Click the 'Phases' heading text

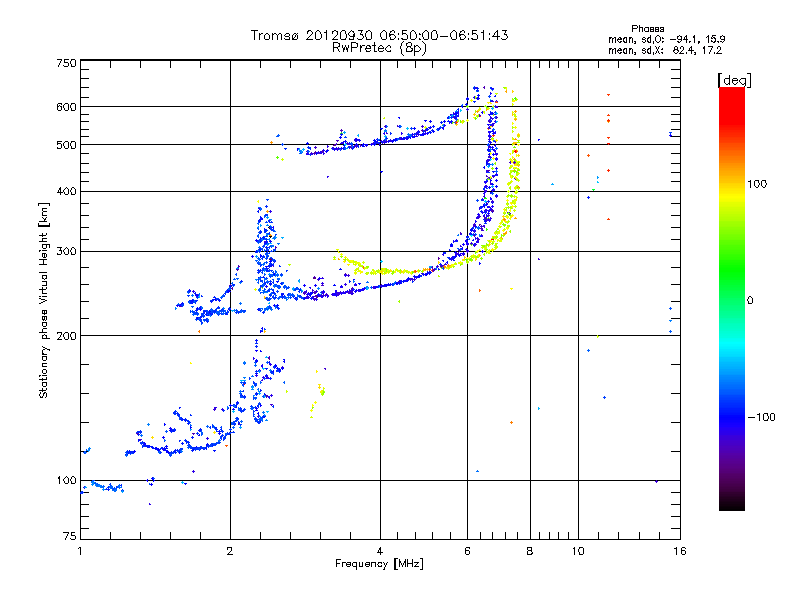647,29
